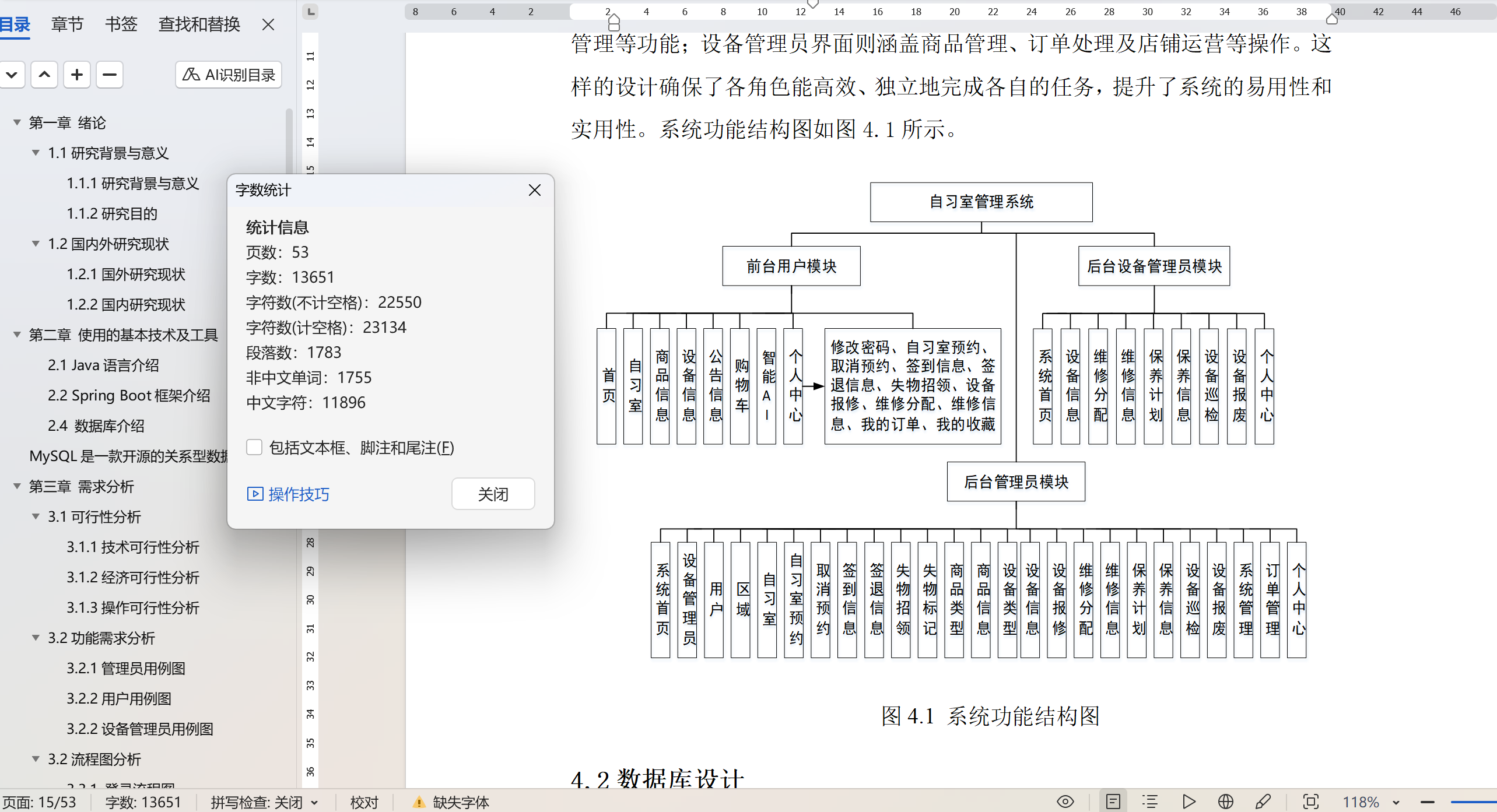Open the 查找和替换 tab
This screenshot has height=812, width=1497.
pyautogui.click(x=199, y=24)
